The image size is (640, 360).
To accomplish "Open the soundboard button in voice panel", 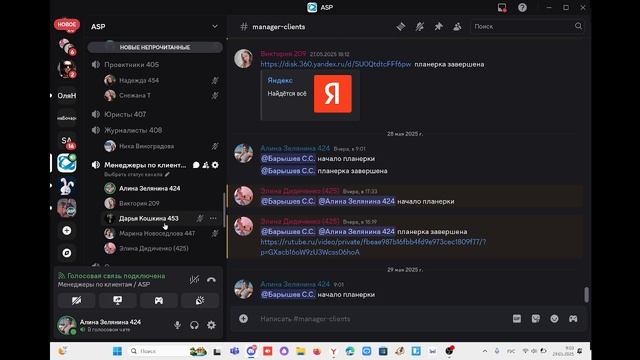I will pyautogui.click(x=200, y=301).
